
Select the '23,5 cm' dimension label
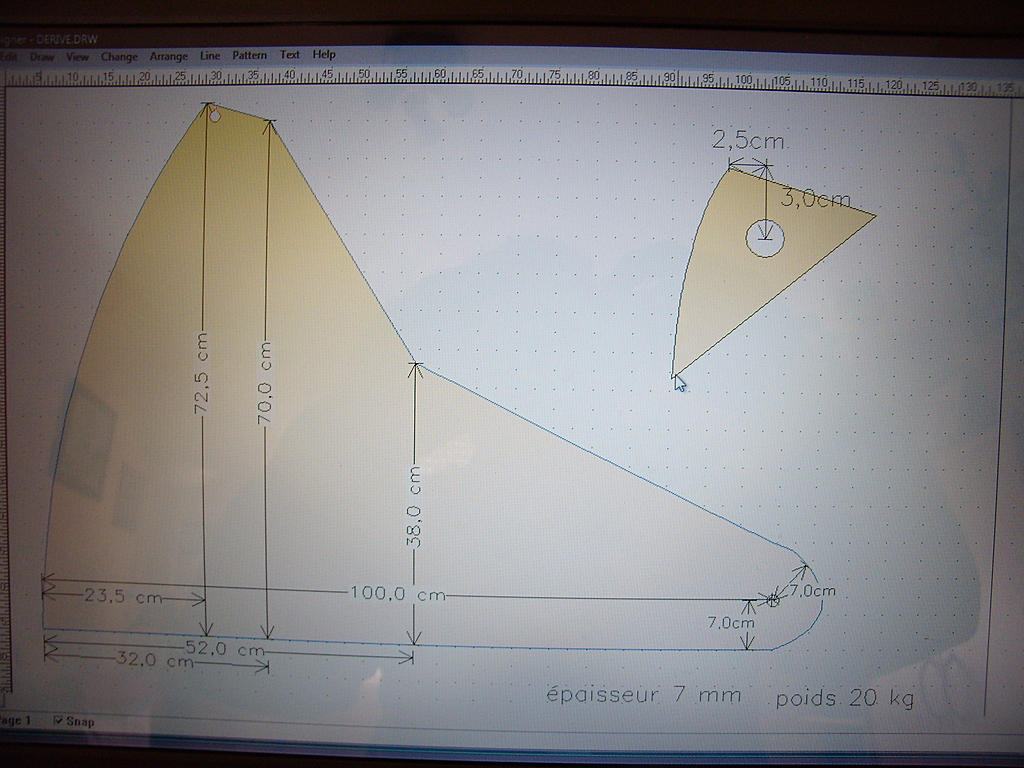click(123, 596)
